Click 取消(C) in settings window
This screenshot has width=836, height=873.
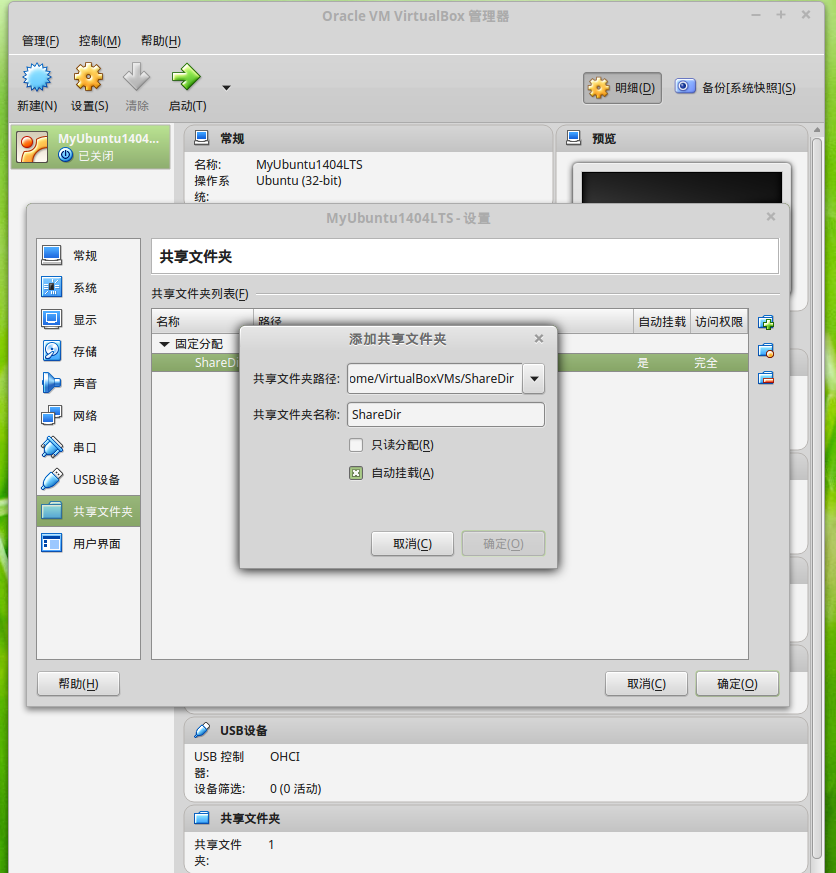(x=646, y=683)
